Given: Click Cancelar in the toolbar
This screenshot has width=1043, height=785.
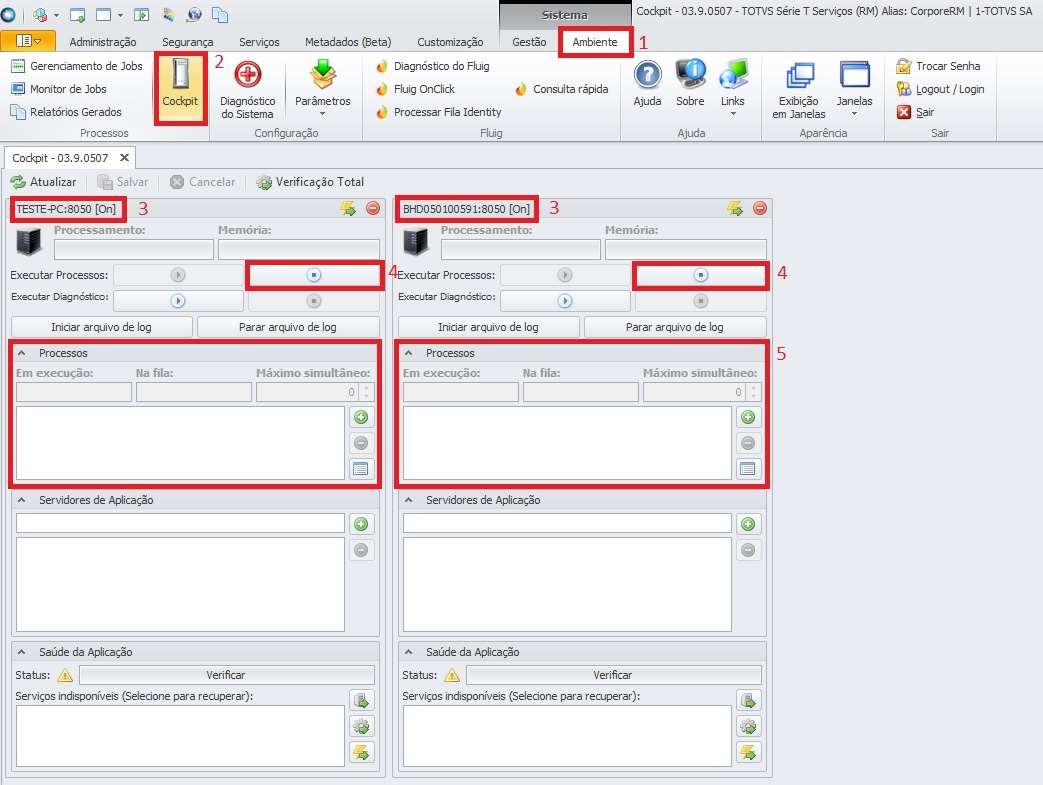Looking at the screenshot, I should click(203, 182).
